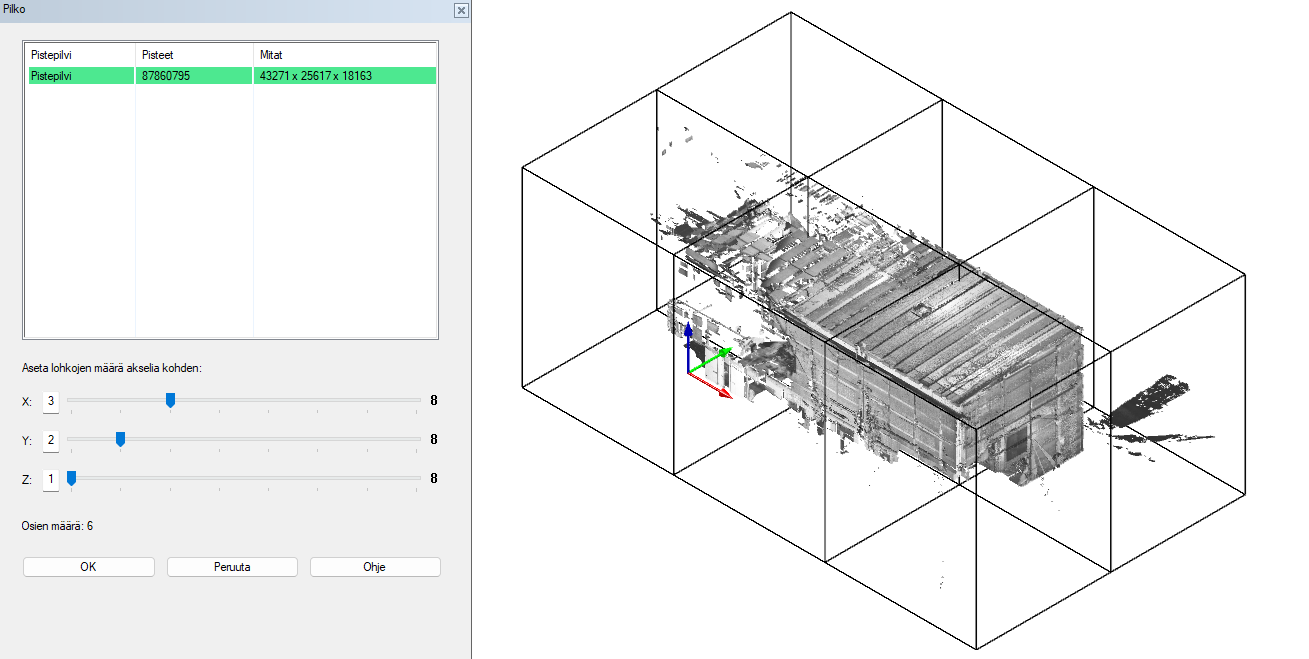Screen dimensions: 1309x659
Task: Click the Z axis slider handle
Action: tap(71, 478)
